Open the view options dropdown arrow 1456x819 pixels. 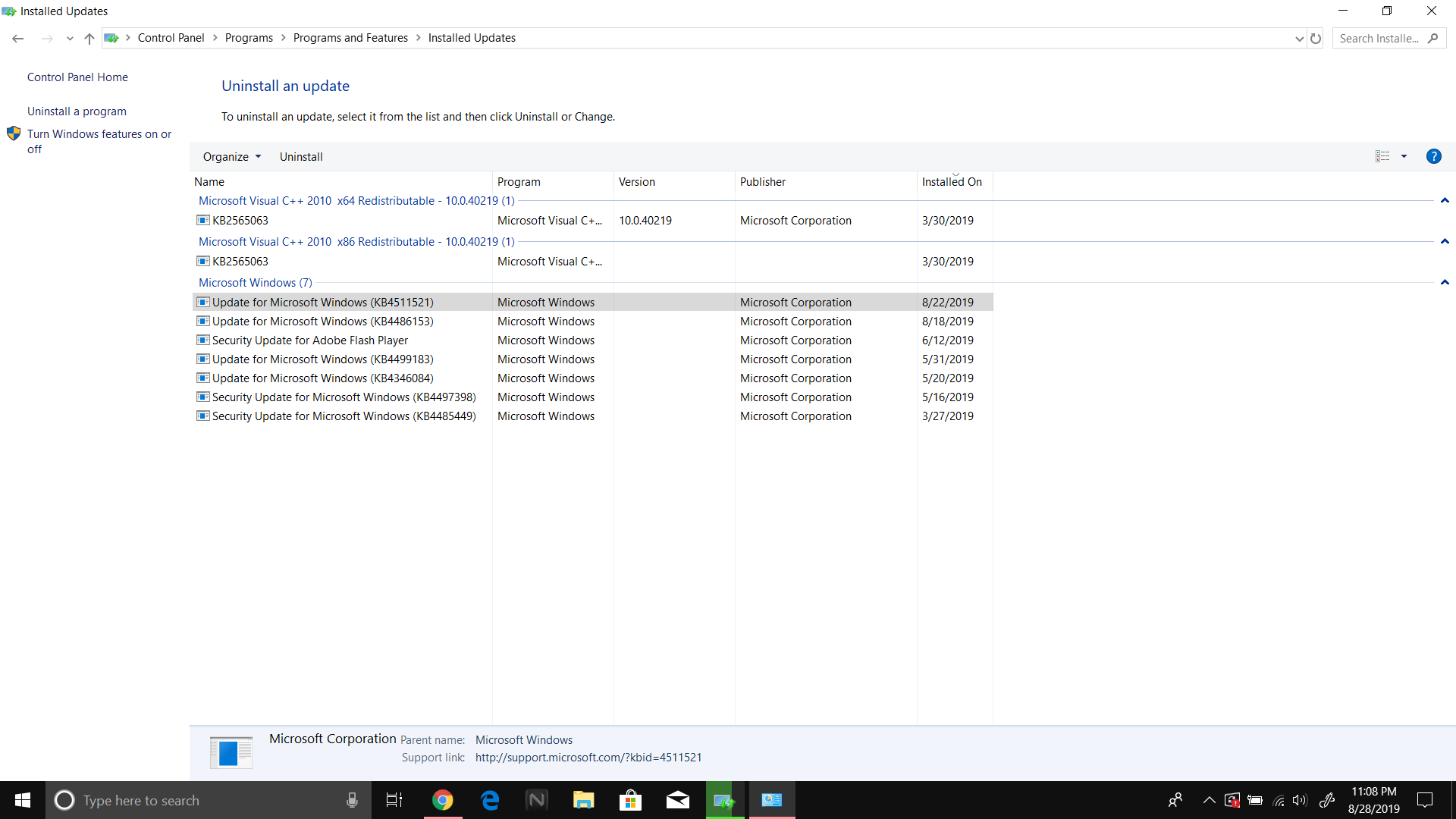(1404, 156)
